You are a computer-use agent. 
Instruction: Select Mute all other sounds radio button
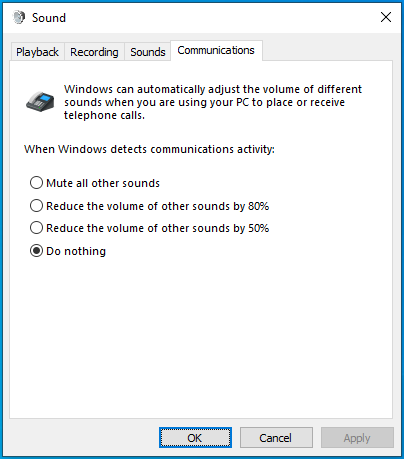36,183
